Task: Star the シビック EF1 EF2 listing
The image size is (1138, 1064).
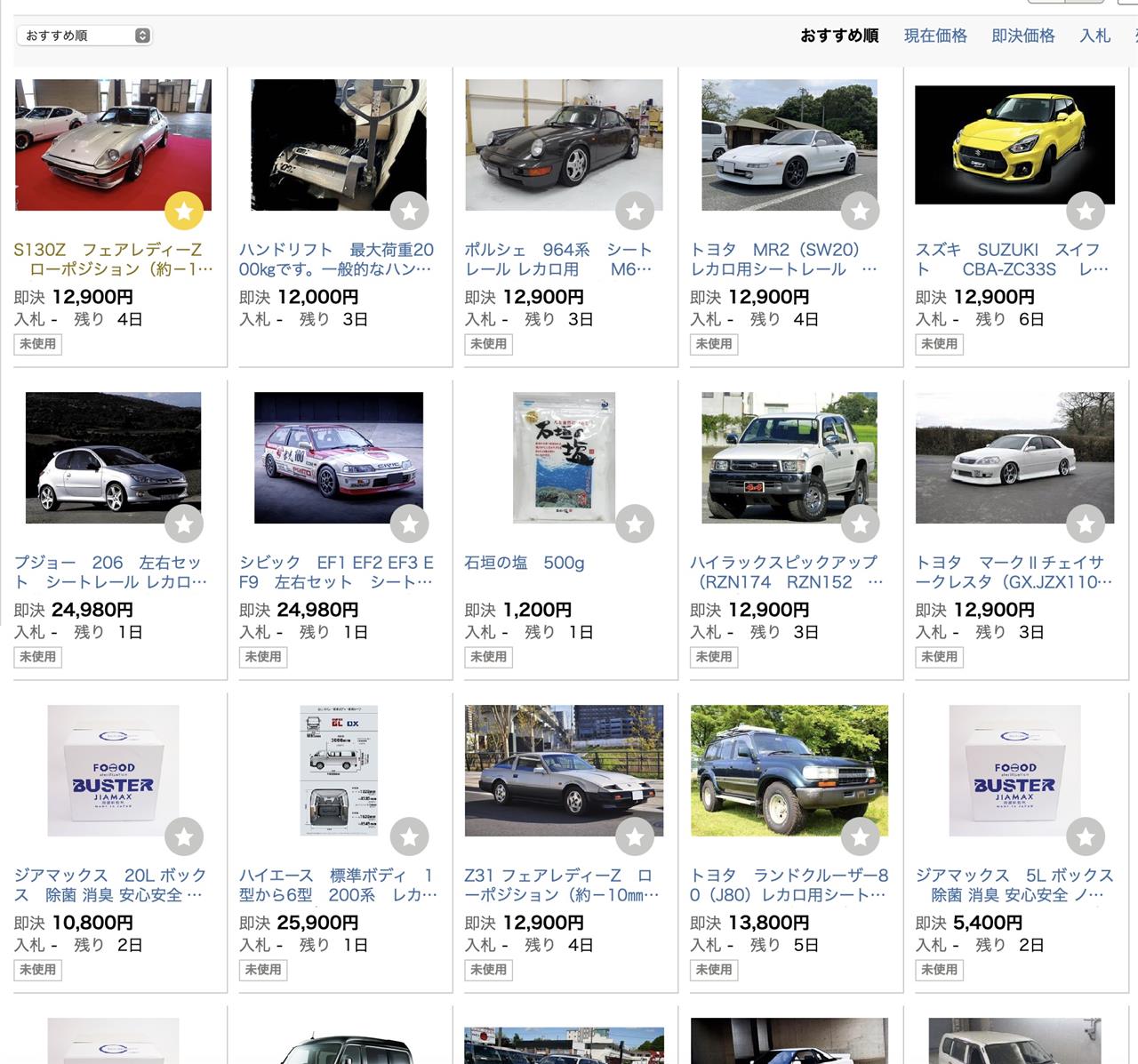Action: coord(410,524)
